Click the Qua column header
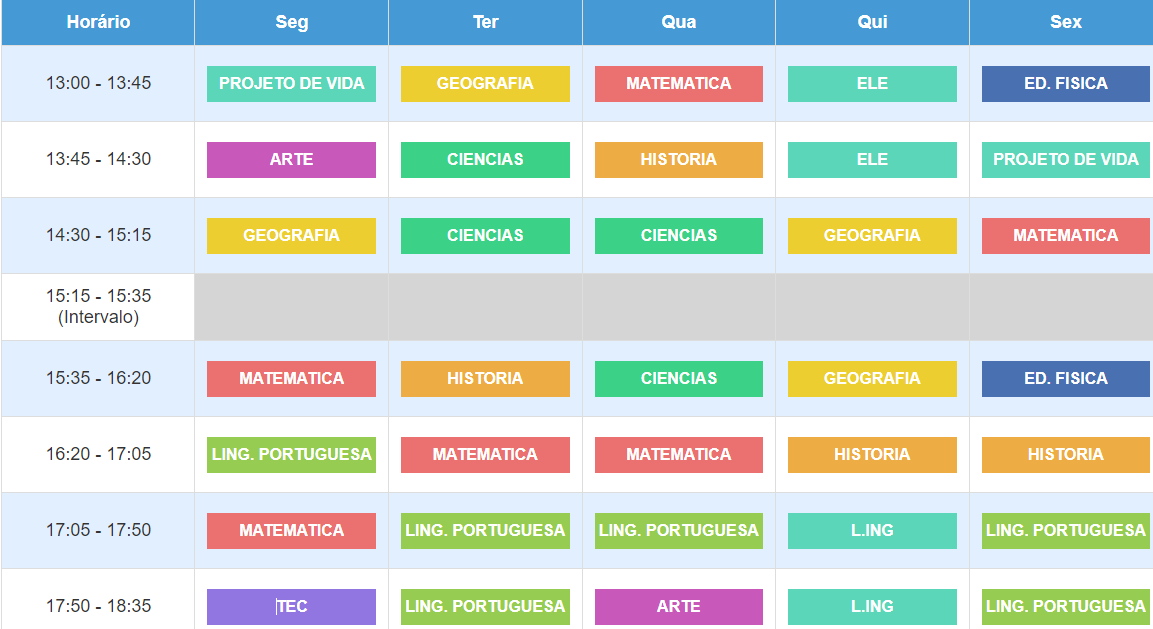 click(x=679, y=22)
